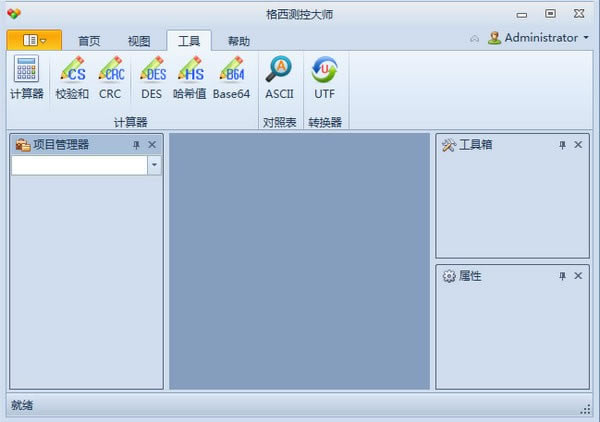Click the 工具箱 panel title icon
The width and height of the screenshot is (600, 422).
tap(449, 145)
